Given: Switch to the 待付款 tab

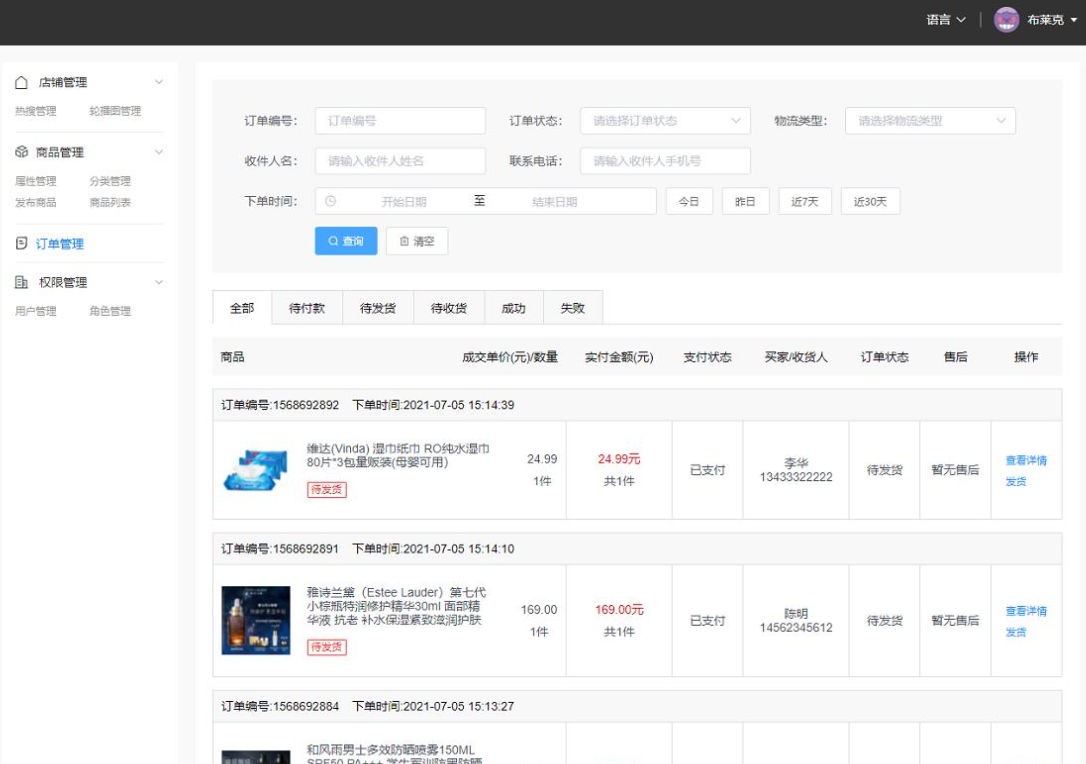Looking at the screenshot, I should pyautogui.click(x=307, y=308).
